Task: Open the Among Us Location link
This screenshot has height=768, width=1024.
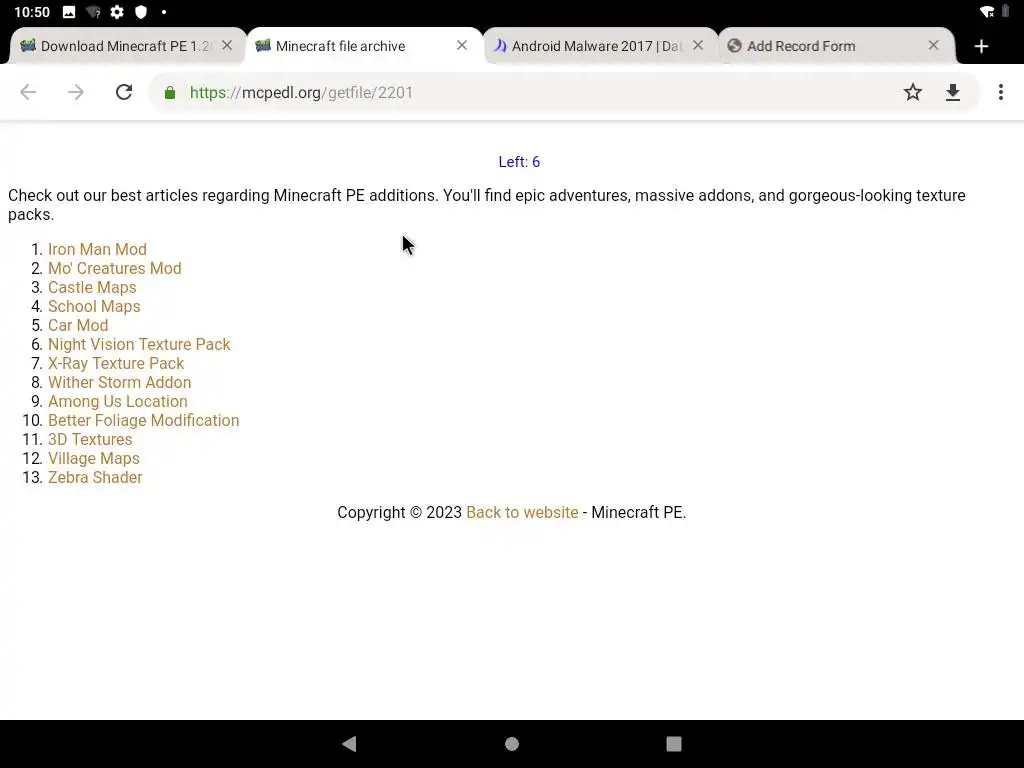Action: click(118, 401)
